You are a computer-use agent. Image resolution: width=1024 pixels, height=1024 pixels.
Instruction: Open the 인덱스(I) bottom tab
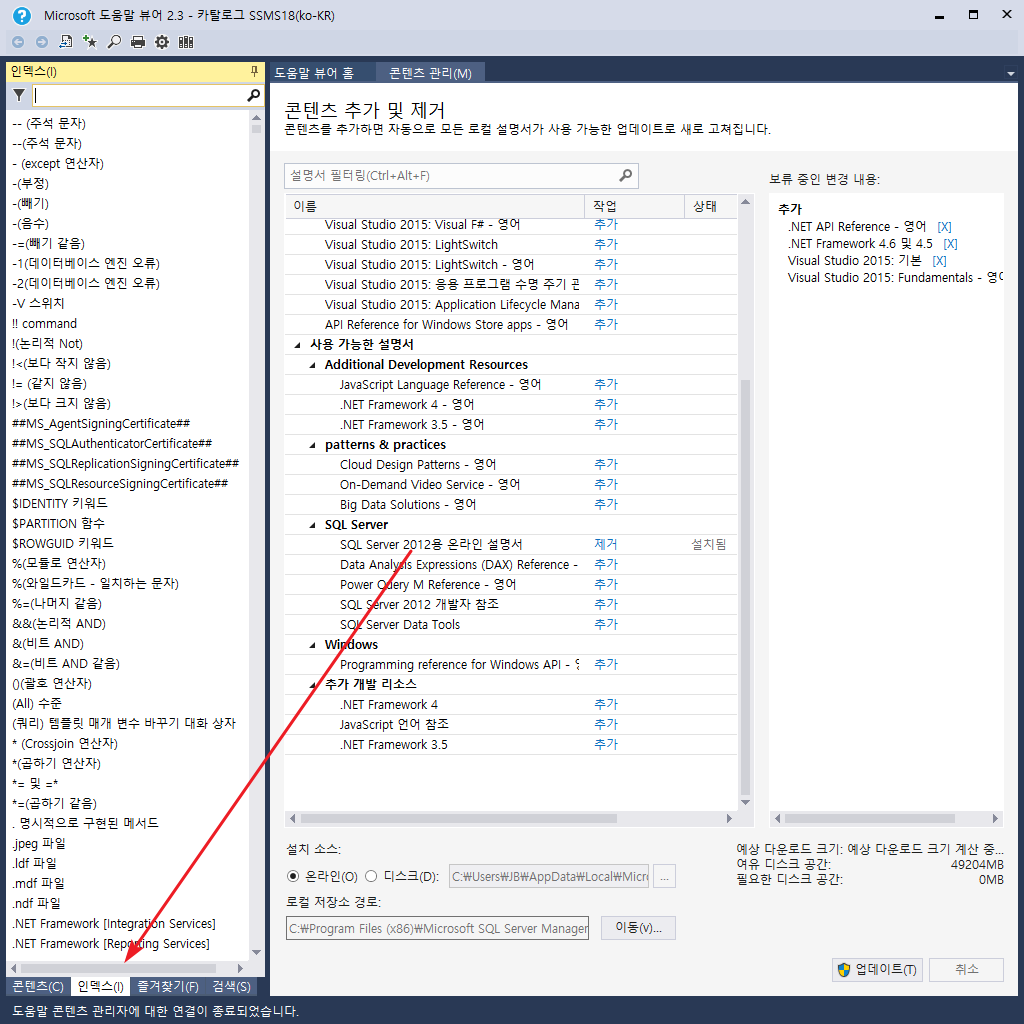click(x=101, y=986)
